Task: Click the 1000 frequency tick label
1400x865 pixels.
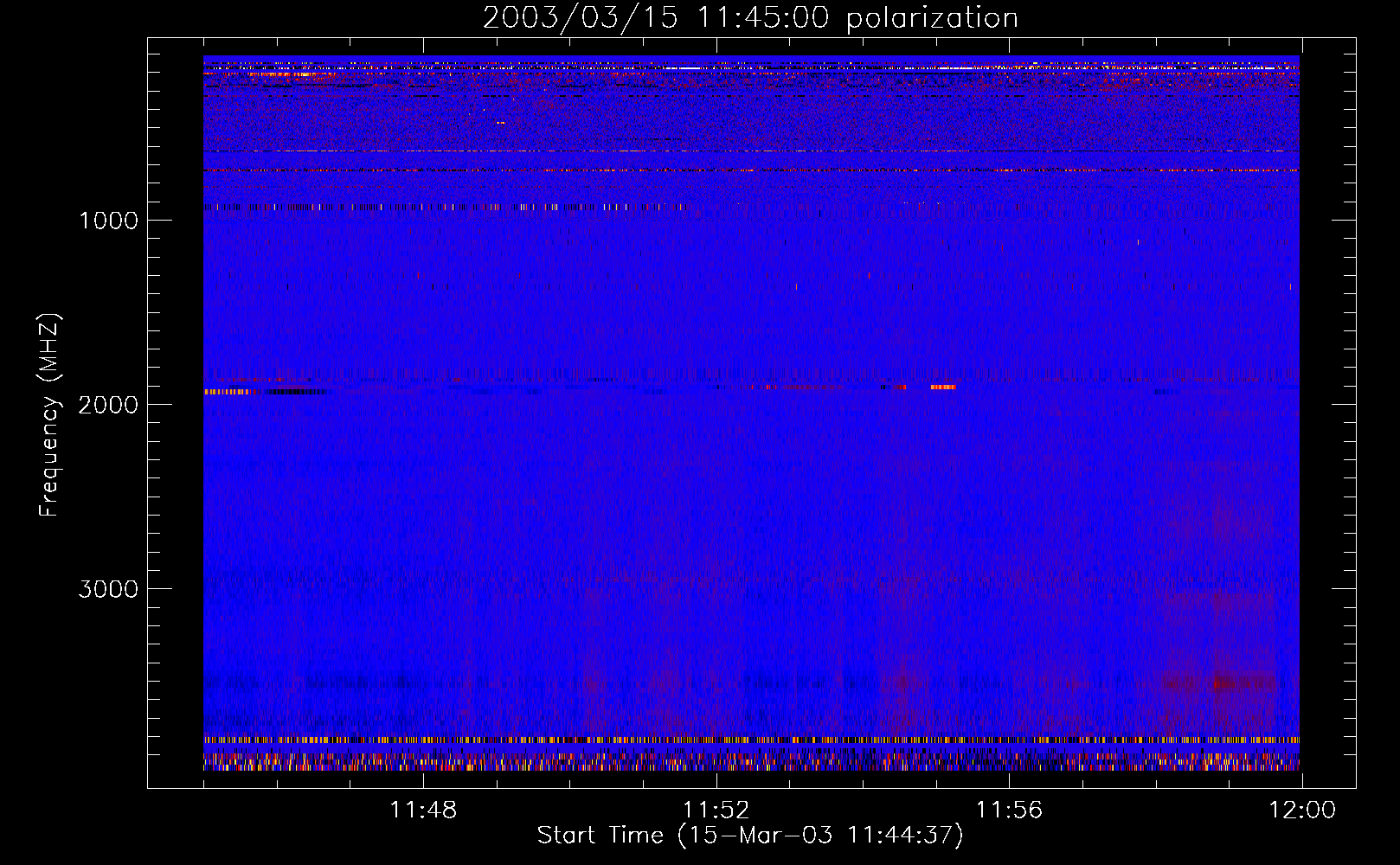Action: (x=108, y=221)
